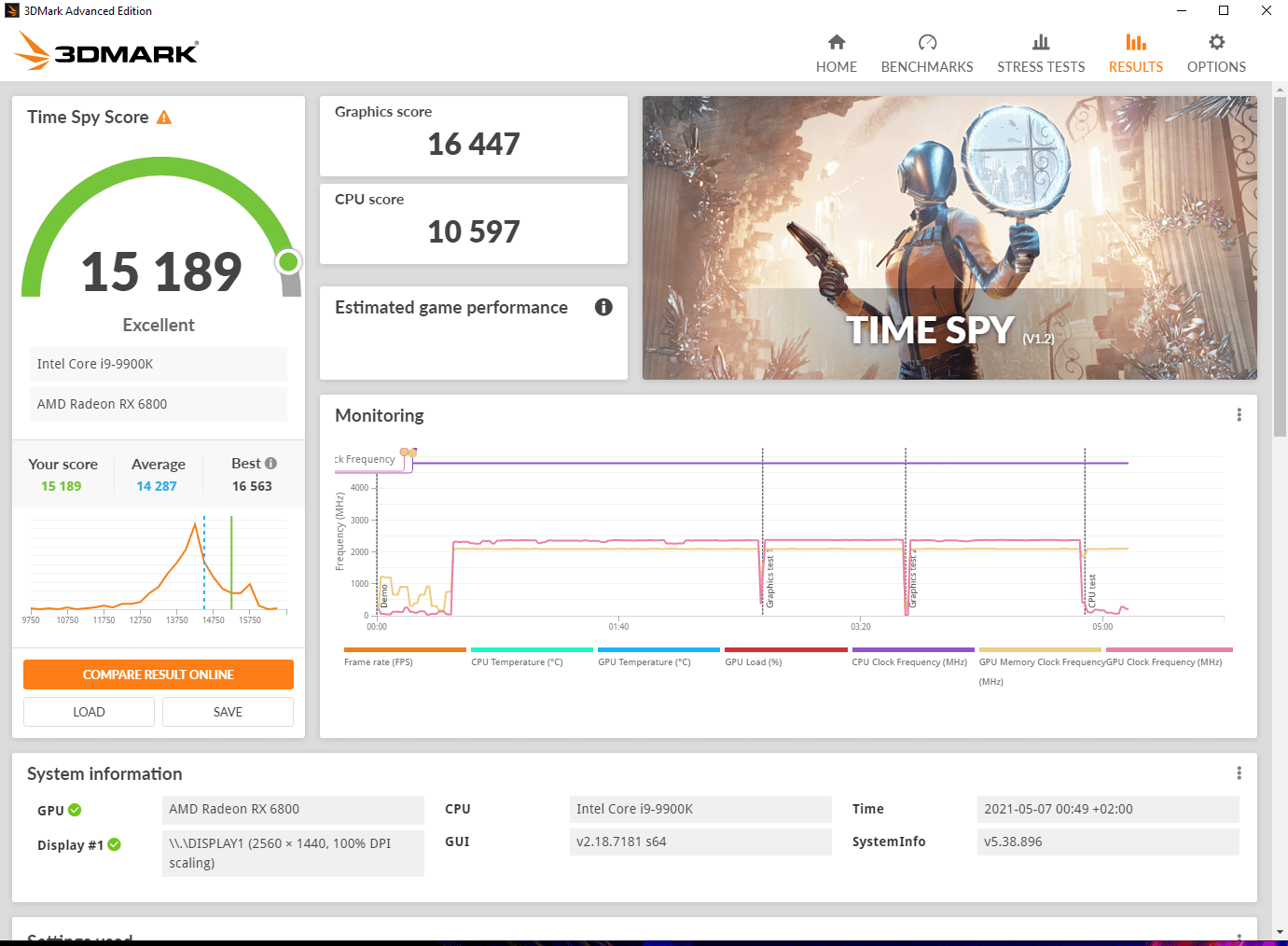Click the Results chart icon

click(x=1136, y=42)
